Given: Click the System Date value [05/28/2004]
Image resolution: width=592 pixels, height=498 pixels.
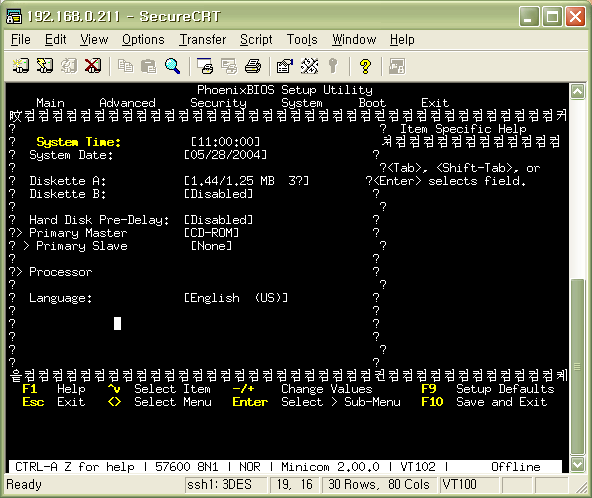Looking at the screenshot, I should tap(225, 155).
